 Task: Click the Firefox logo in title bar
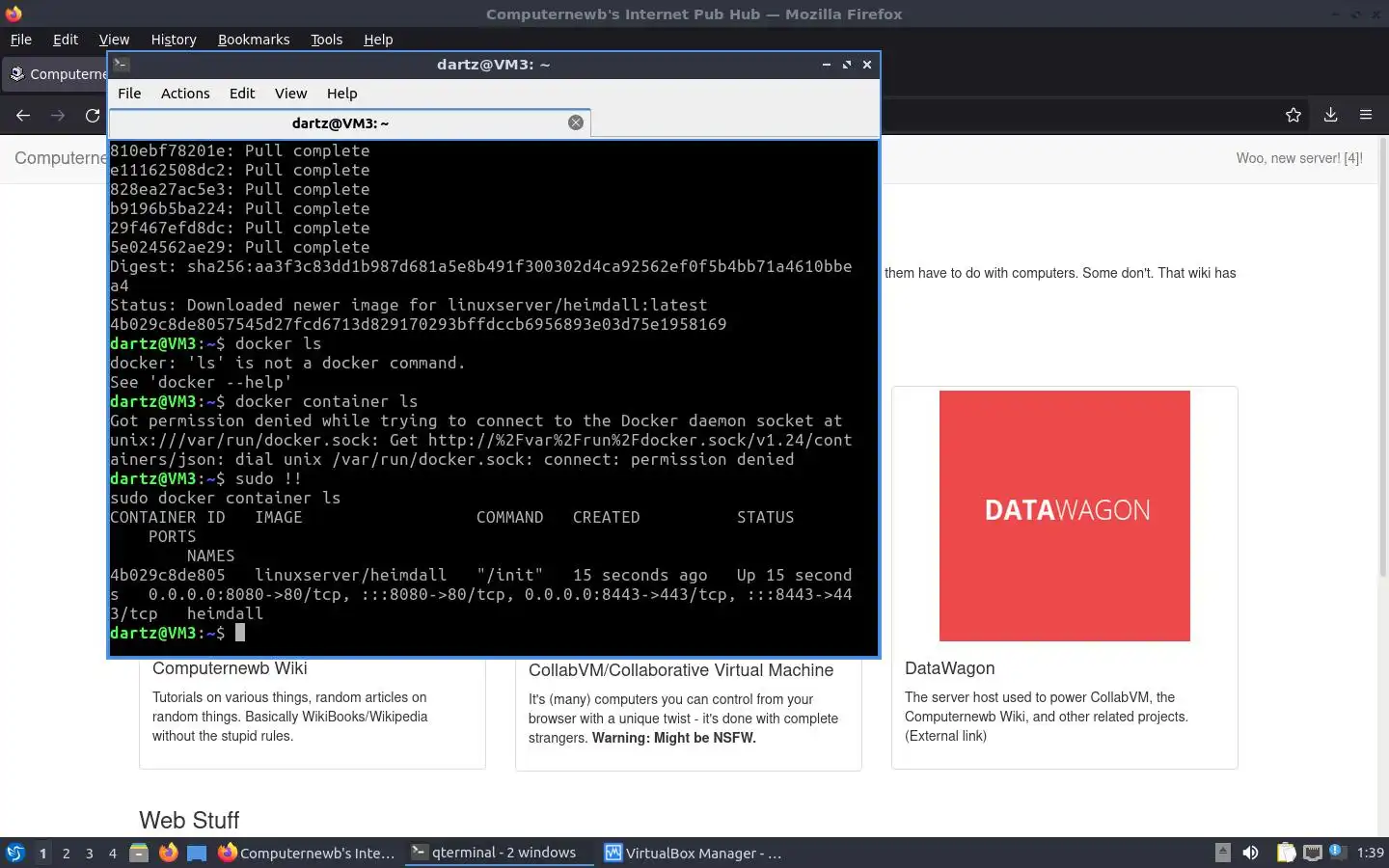tap(14, 14)
